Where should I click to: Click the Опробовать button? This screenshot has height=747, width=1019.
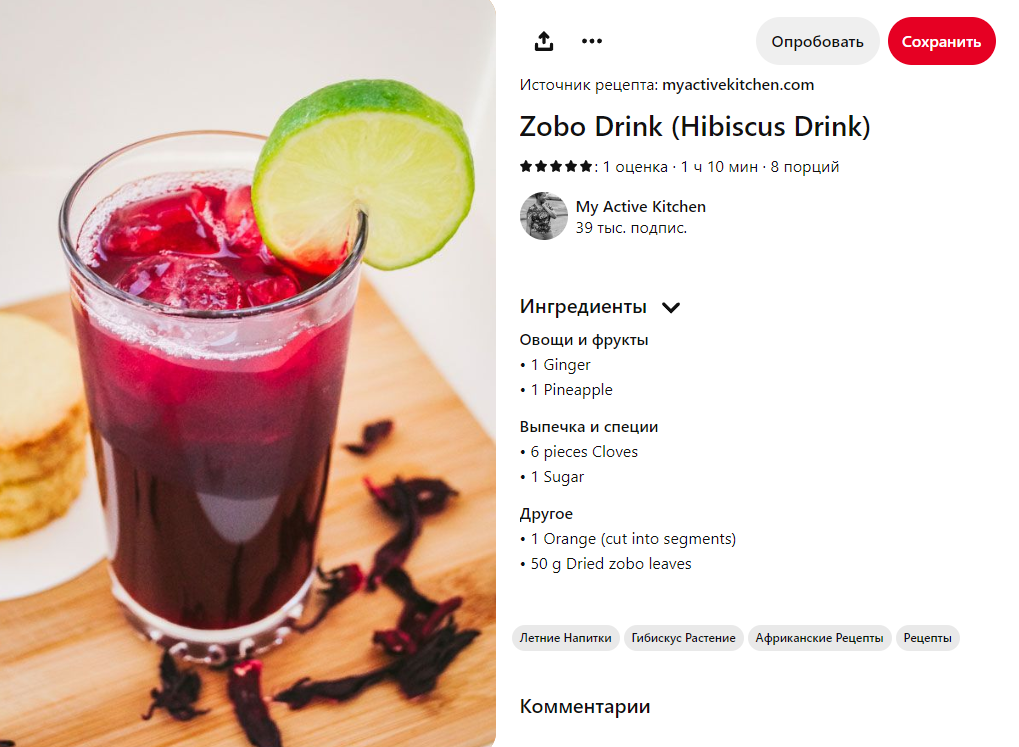pyautogui.click(x=817, y=42)
